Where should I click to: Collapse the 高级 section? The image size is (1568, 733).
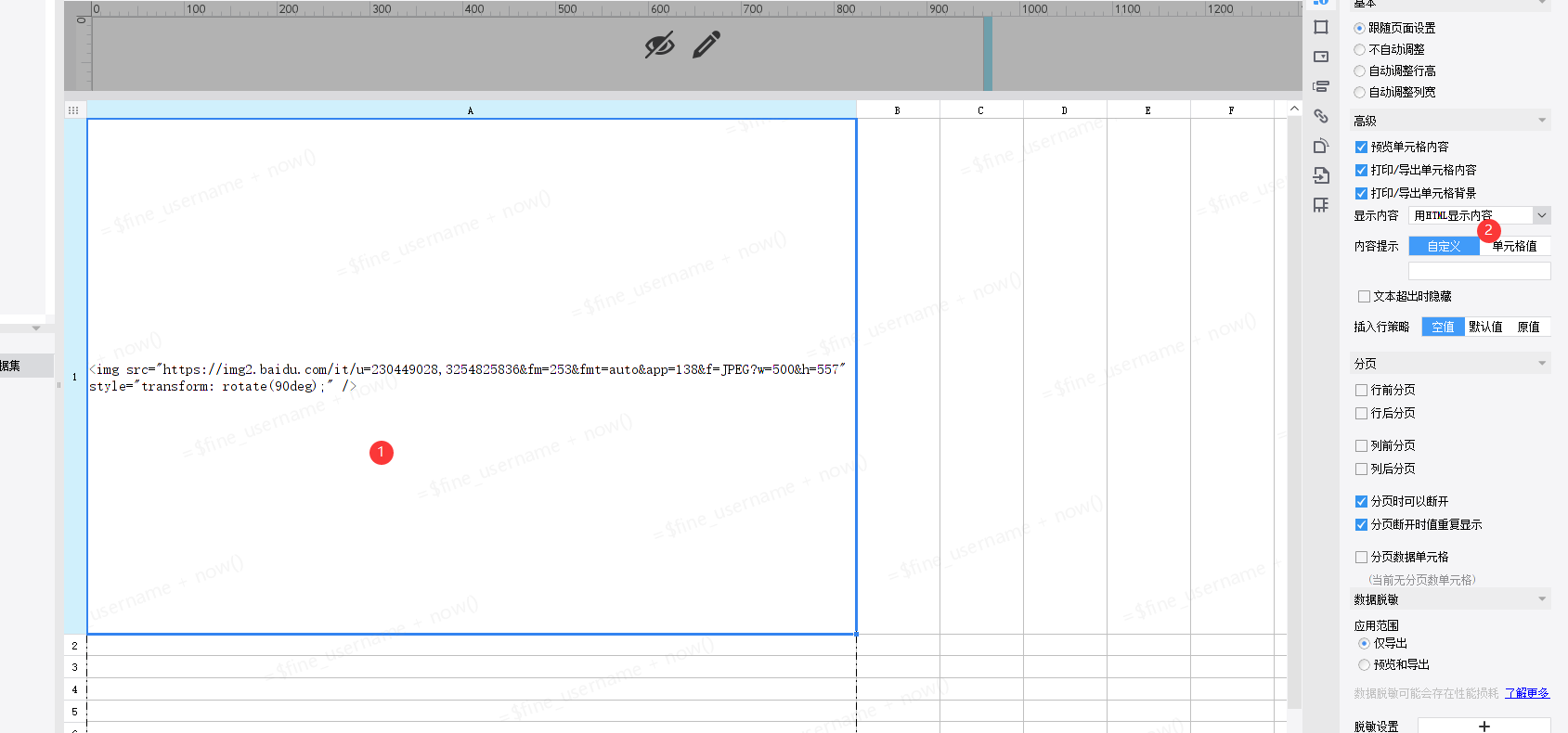(1542, 121)
